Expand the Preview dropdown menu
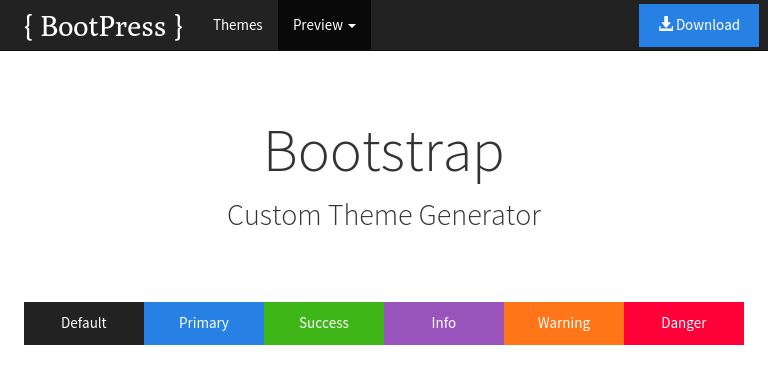The height and width of the screenshot is (384, 768). (324, 25)
